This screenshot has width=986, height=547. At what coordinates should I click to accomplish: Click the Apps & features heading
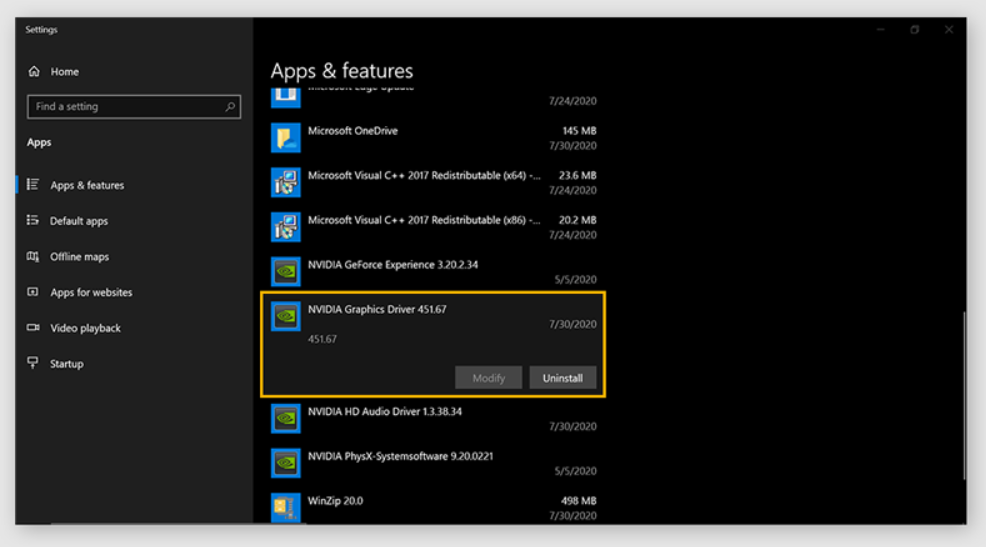pyautogui.click(x=342, y=70)
